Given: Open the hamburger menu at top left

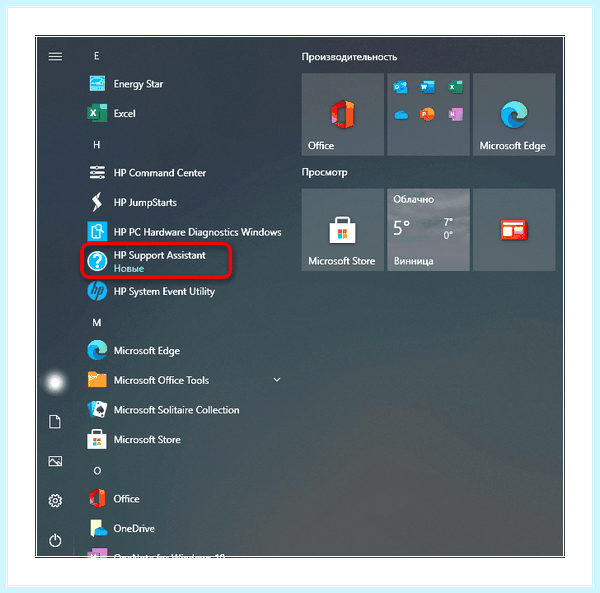Looking at the screenshot, I should click(55, 57).
